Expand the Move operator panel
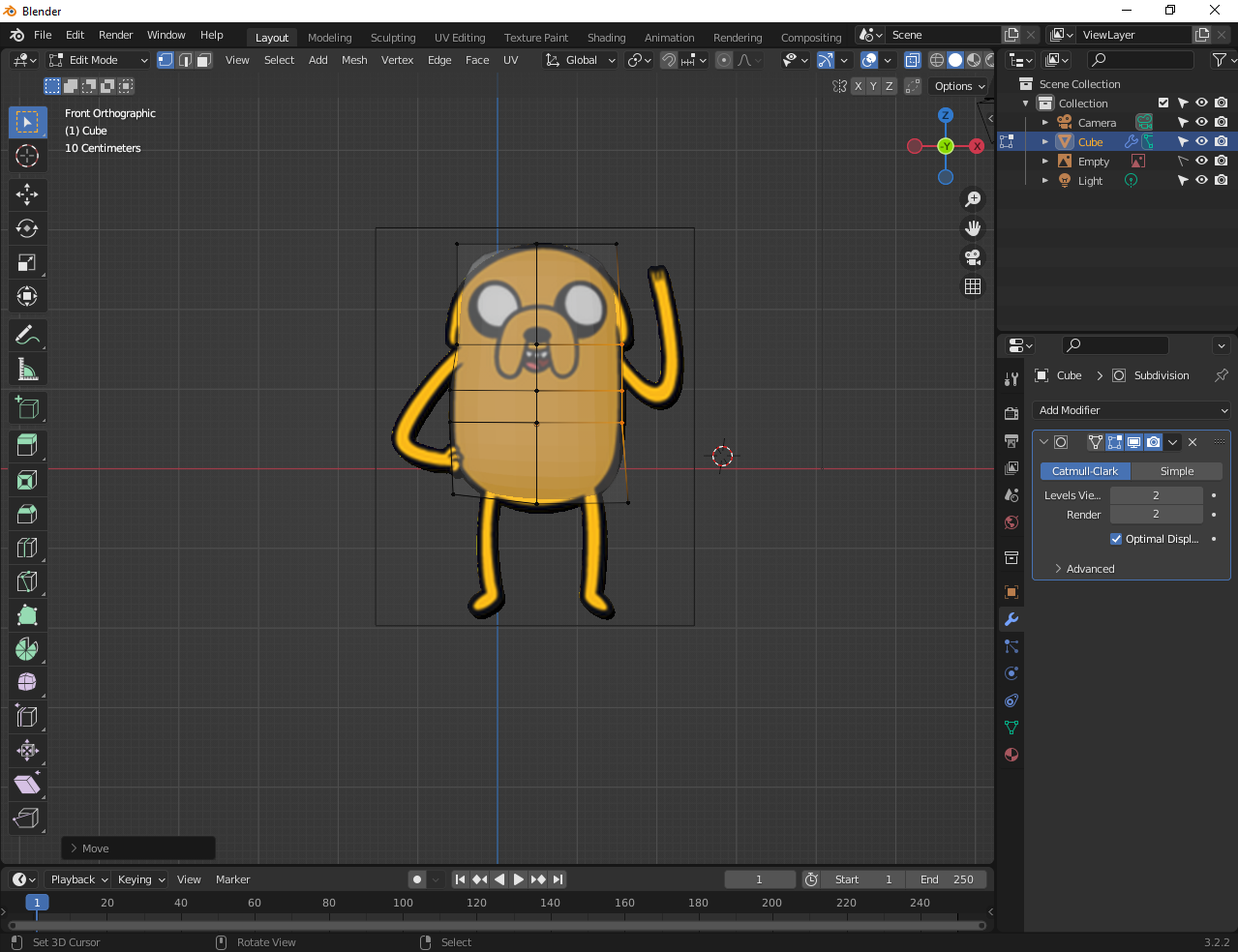Image resolution: width=1238 pixels, height=952 pixels. 137,848
